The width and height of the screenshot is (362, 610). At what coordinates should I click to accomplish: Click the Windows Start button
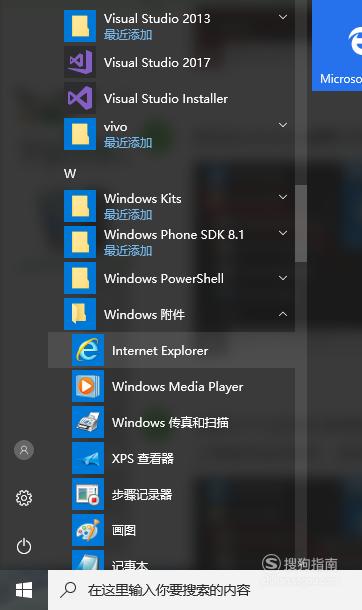pyautogui.click(x=24, y=590)
